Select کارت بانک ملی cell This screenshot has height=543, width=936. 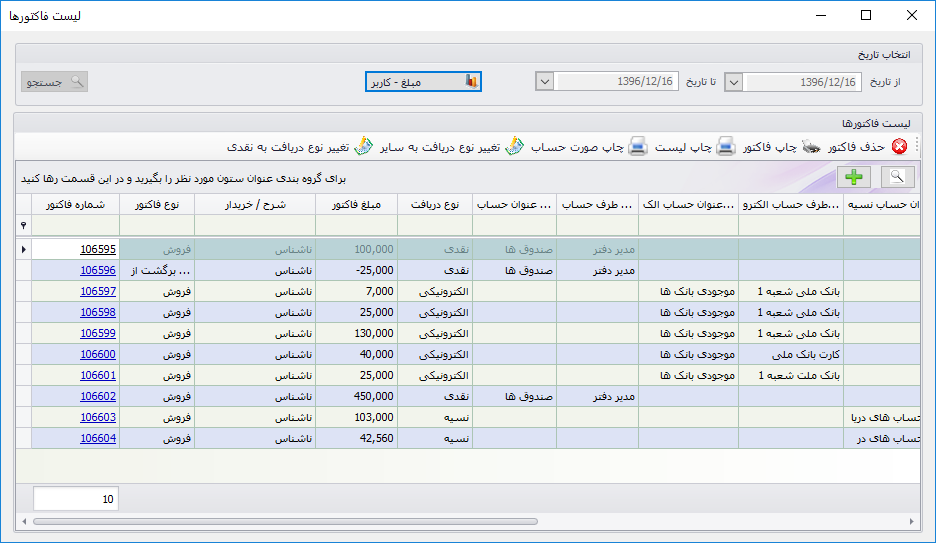pyautogui.click(x=791, y=354)
